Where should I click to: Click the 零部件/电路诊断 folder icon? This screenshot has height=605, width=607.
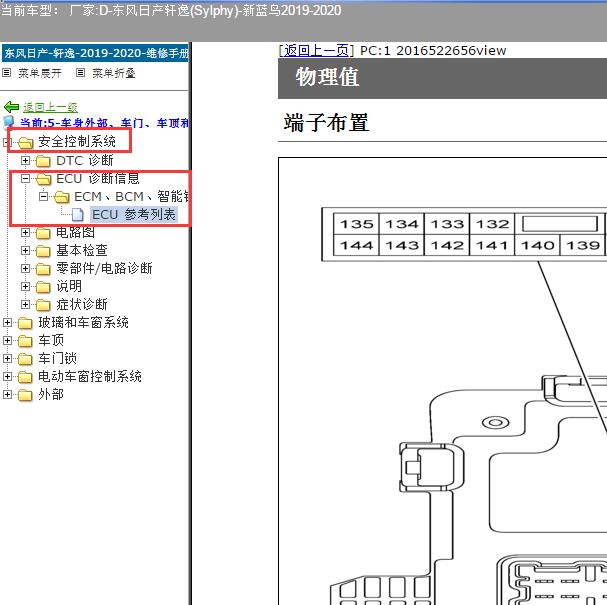(x=43, y=269)
